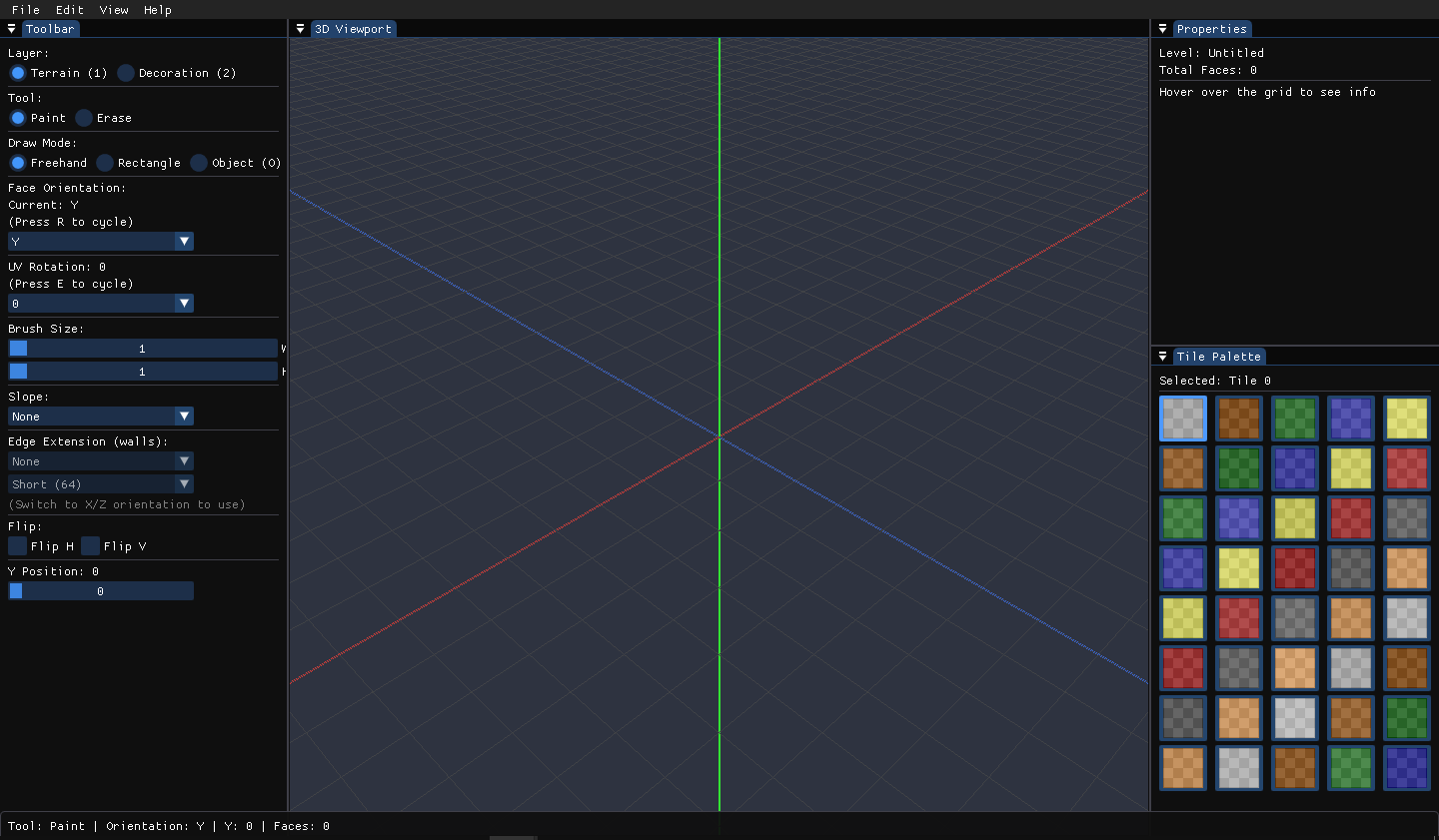
Task: Select the dark gray tile in seventh row
Action: (x=1183, y=718)
